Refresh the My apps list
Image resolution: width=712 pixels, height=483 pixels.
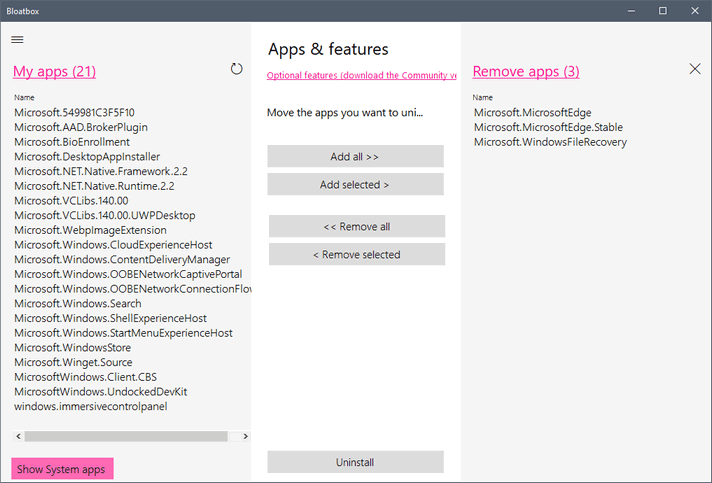(x=236, y=69)
